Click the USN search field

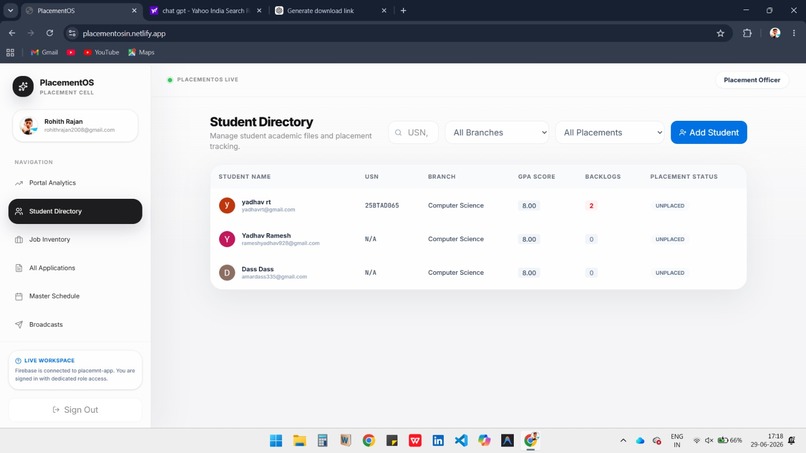point(413,132)
